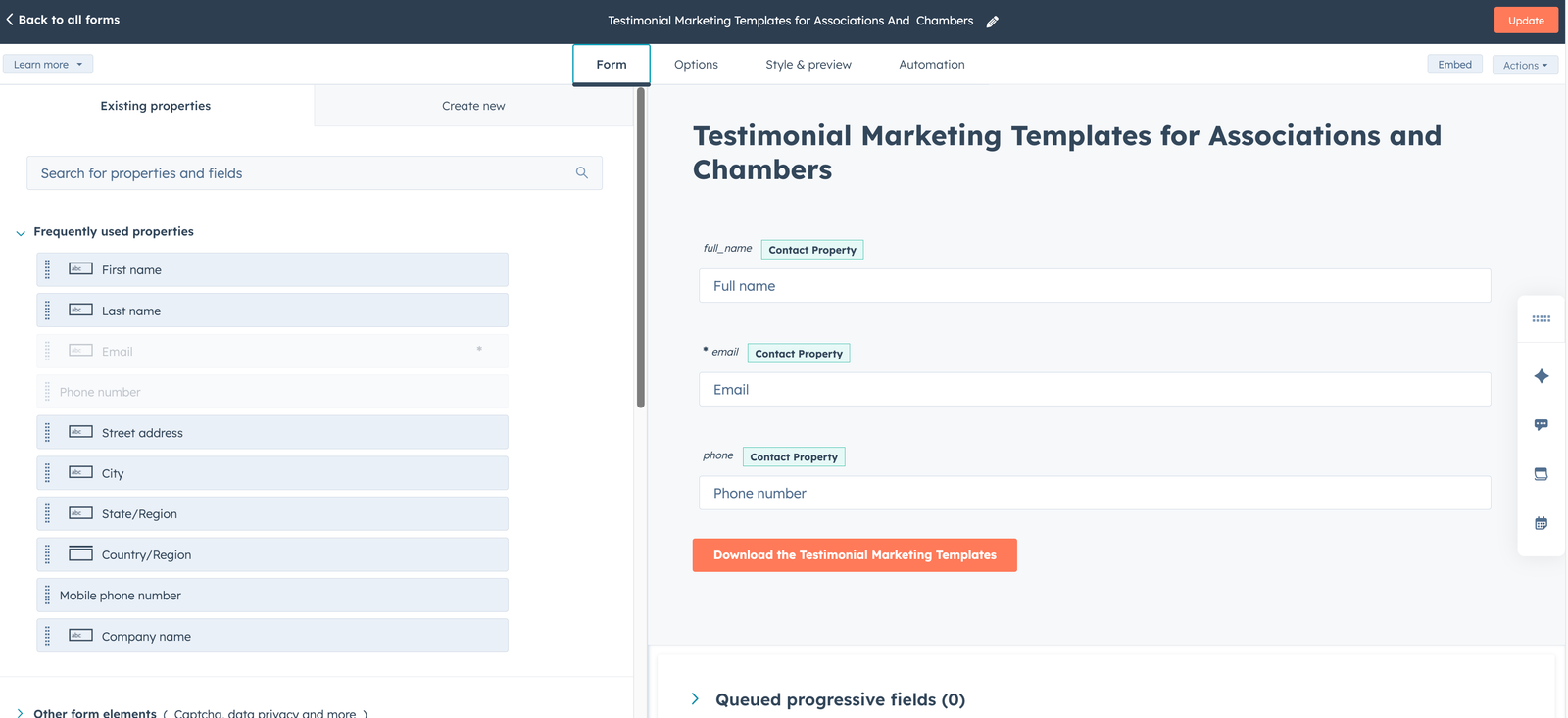This screenshot has height=718, width=1568.
Task: Click the drag handle of State/Region
Action: coord(47,513)
